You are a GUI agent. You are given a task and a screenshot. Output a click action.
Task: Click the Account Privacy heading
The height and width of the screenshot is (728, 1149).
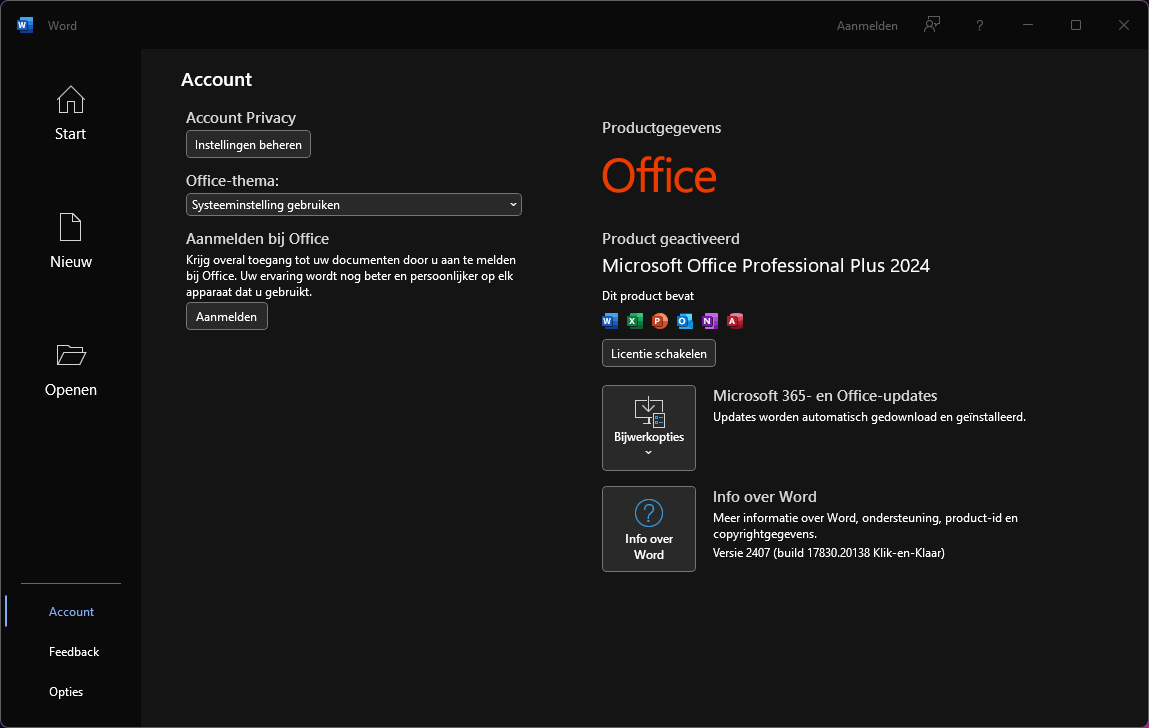pos(241,118)
